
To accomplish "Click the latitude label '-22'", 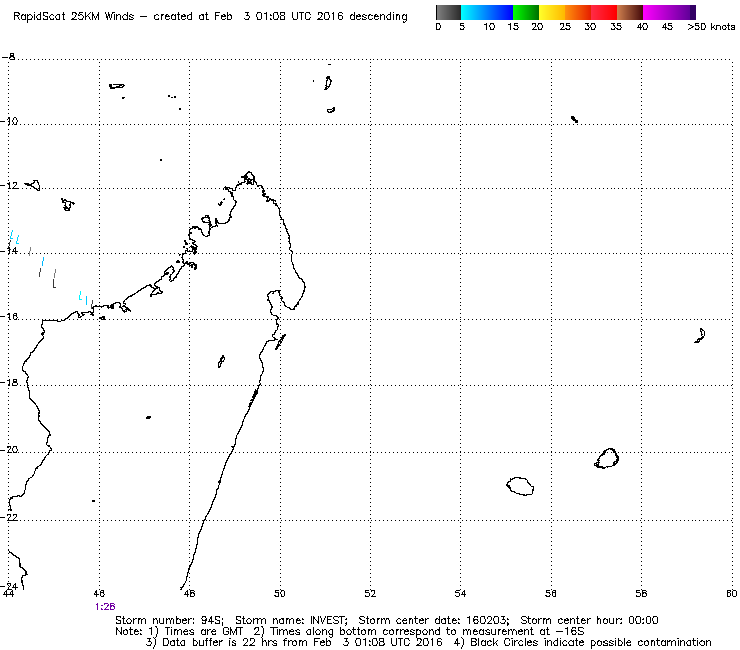I will (x=9, y=517).
